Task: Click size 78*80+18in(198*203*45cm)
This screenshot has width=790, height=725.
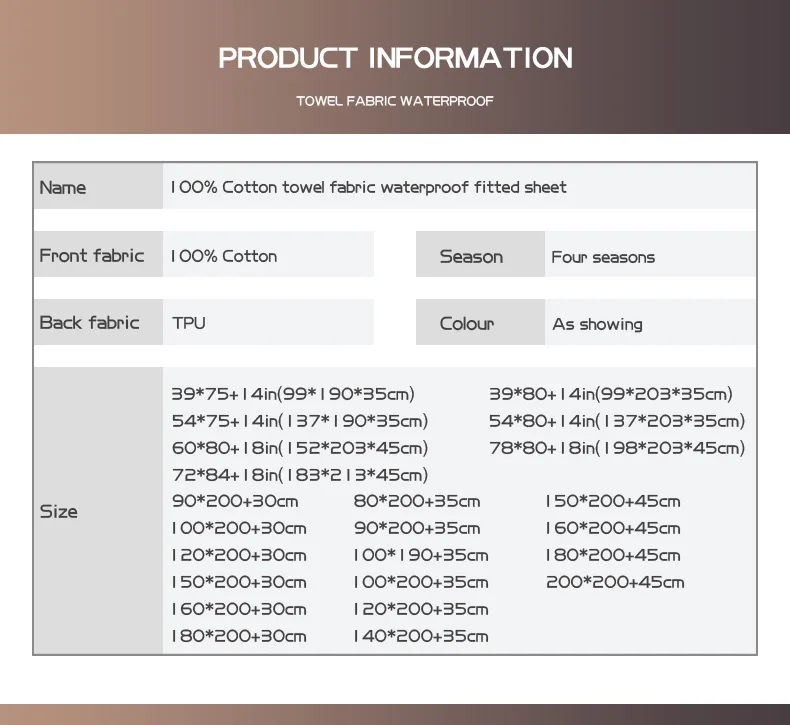Action: click(617, 448)
